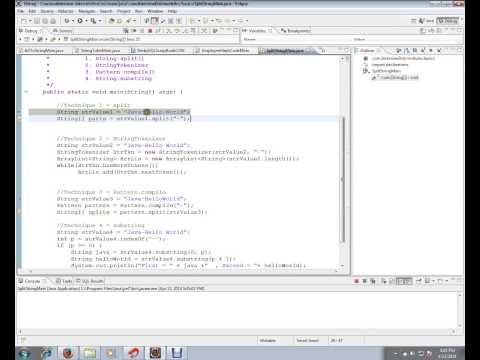
Task: Switch to the Debug perspective button
Action: pyautogui.click(x=448, y=21)
